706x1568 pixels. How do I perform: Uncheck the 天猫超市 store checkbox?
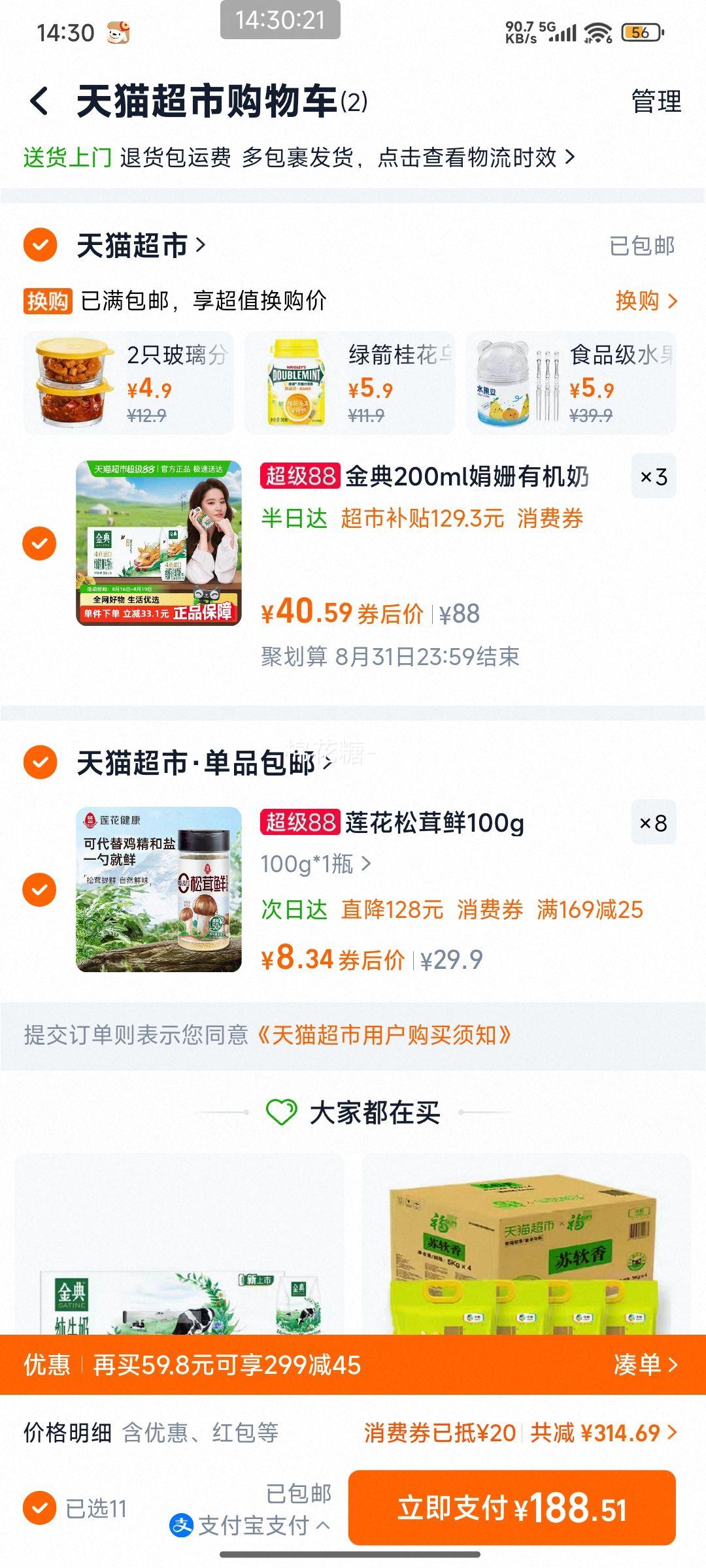41,245
